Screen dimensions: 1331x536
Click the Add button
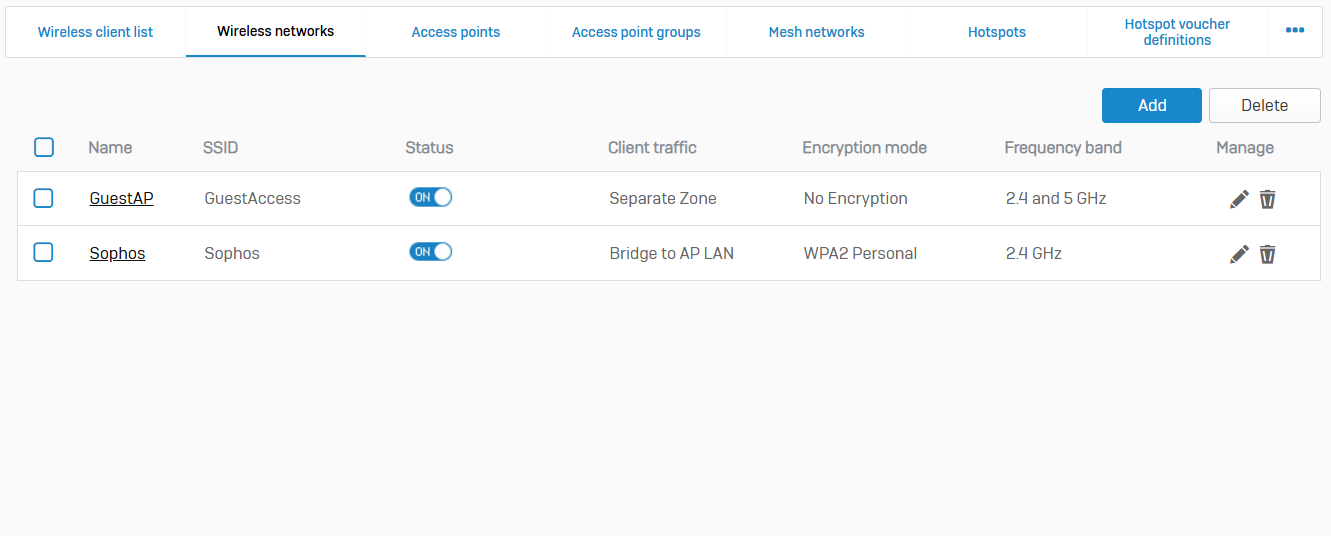[1152, 105]
